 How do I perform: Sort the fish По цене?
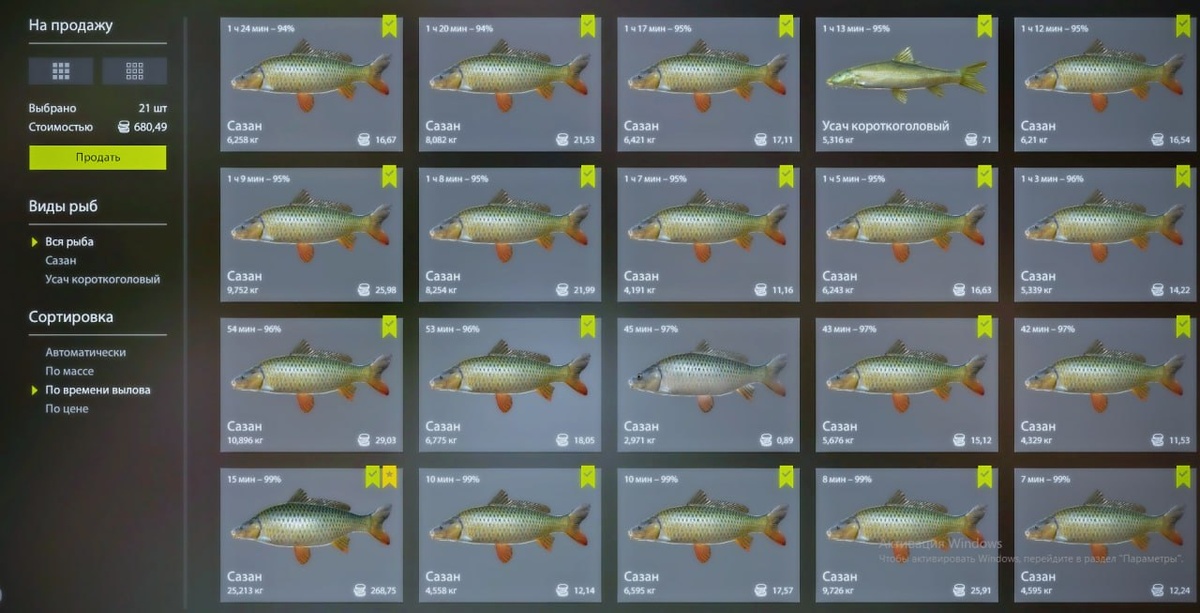point(66,408)
